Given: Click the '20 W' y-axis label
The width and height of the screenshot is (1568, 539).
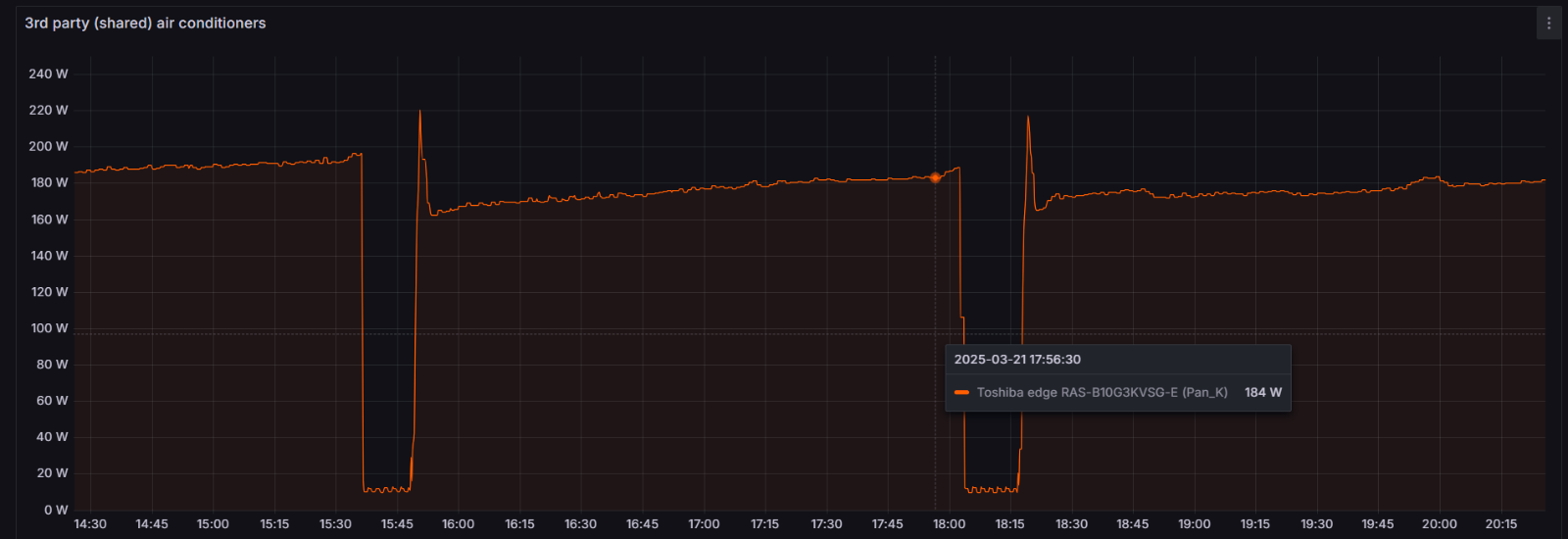Looking at the screenshot, I should point(53,473).
